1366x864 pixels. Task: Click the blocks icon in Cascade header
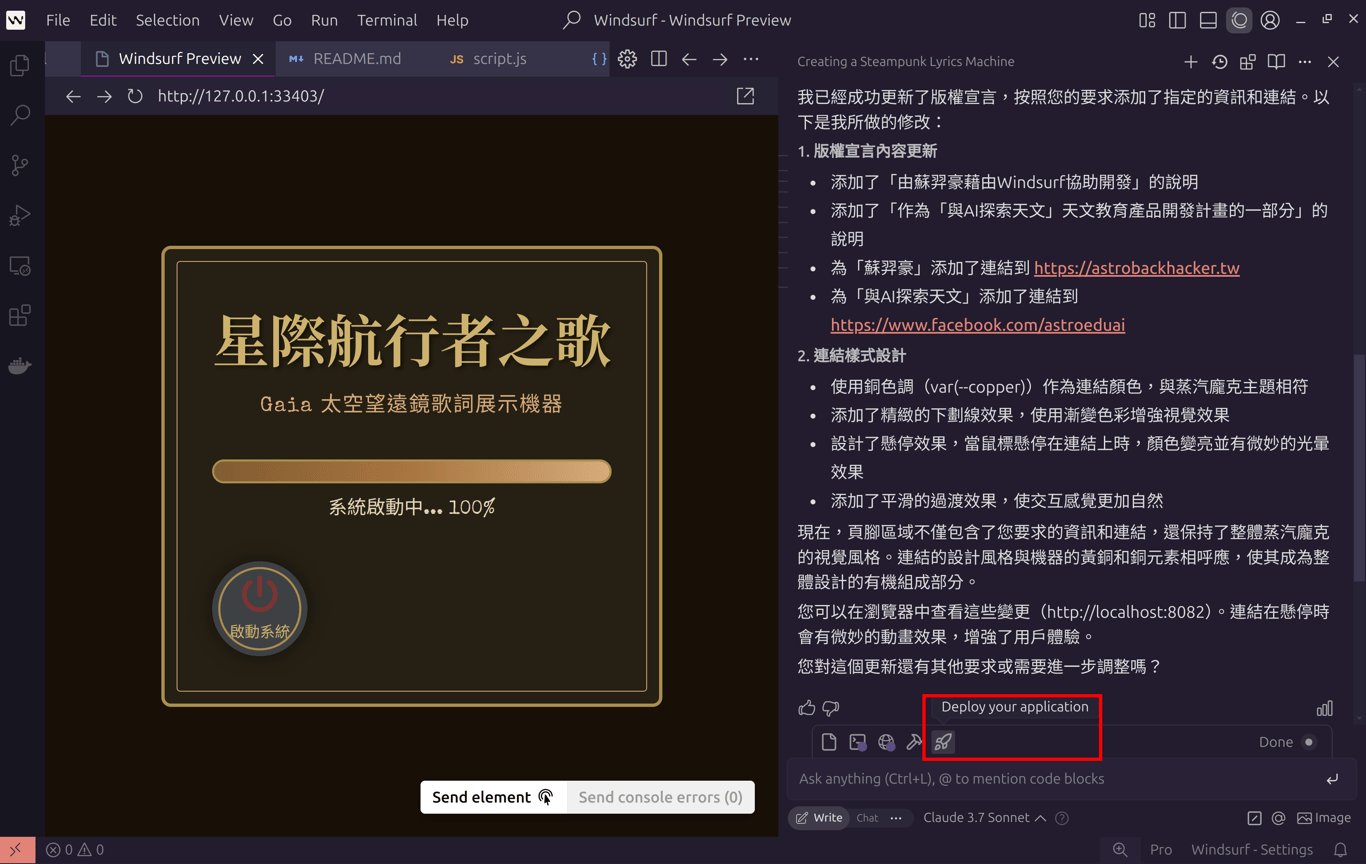pos(1247,62)
